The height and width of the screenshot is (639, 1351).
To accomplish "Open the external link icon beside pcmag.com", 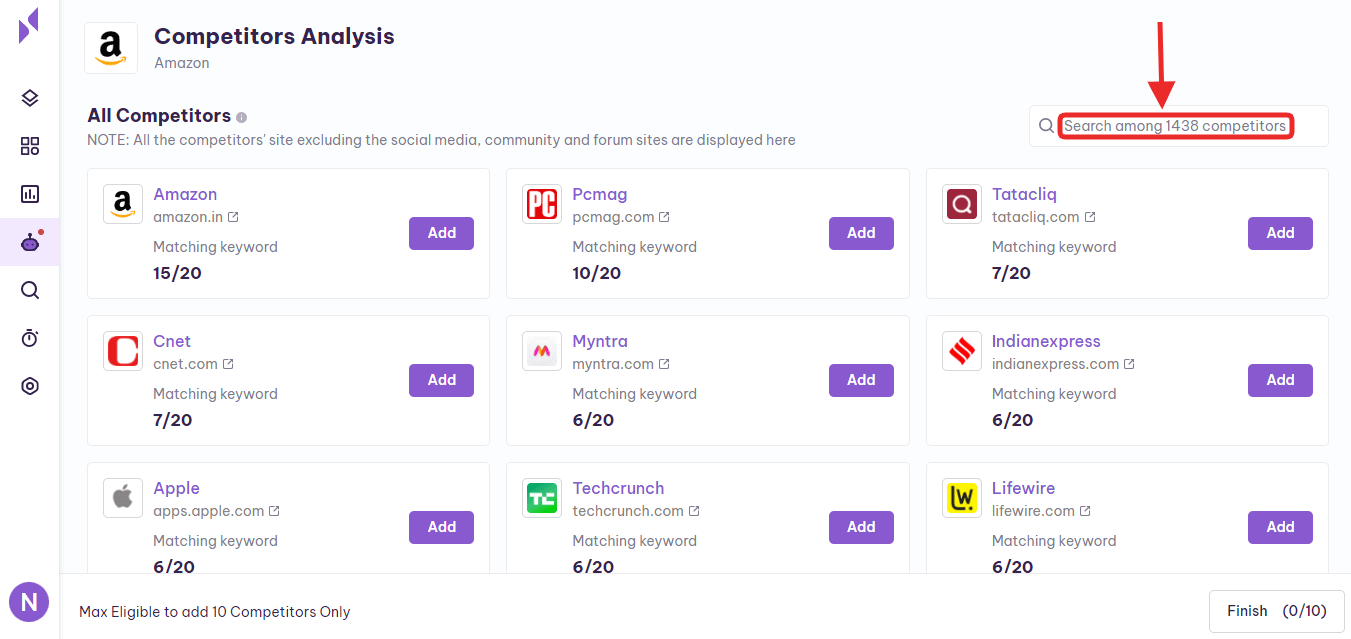I will [x=664, y=217].
